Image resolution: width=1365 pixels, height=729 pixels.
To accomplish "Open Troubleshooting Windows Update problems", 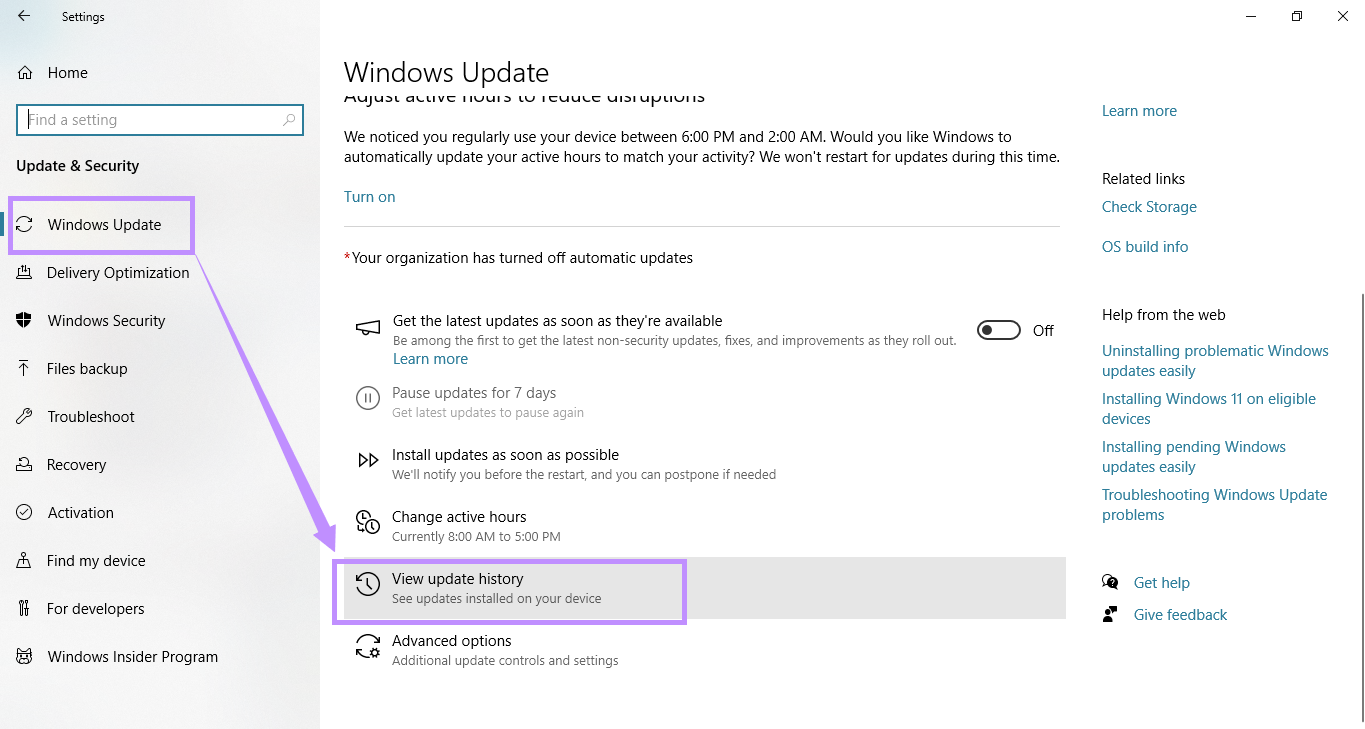I will [1214, 504].
